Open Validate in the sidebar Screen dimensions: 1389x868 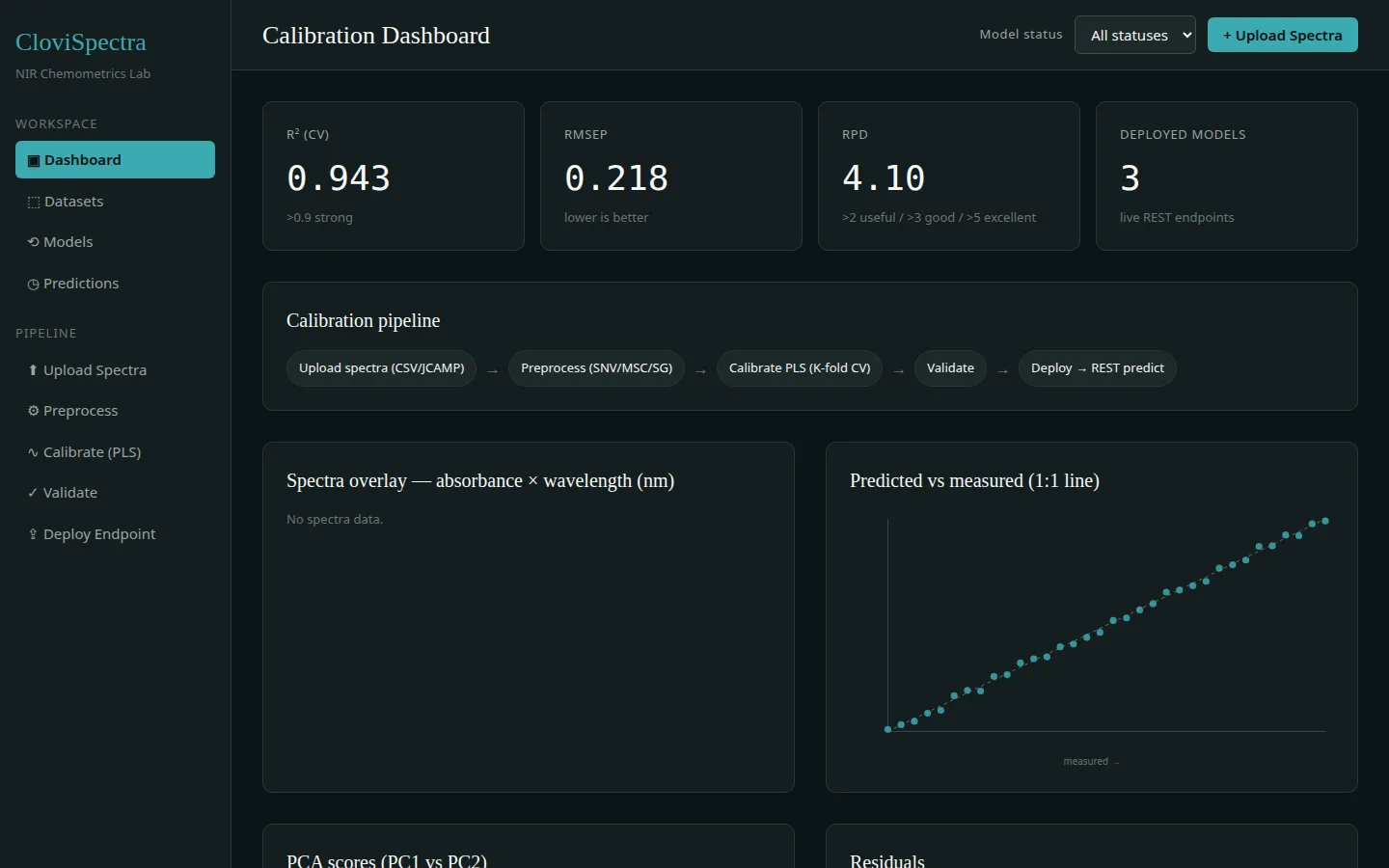[x=115, y=493]
